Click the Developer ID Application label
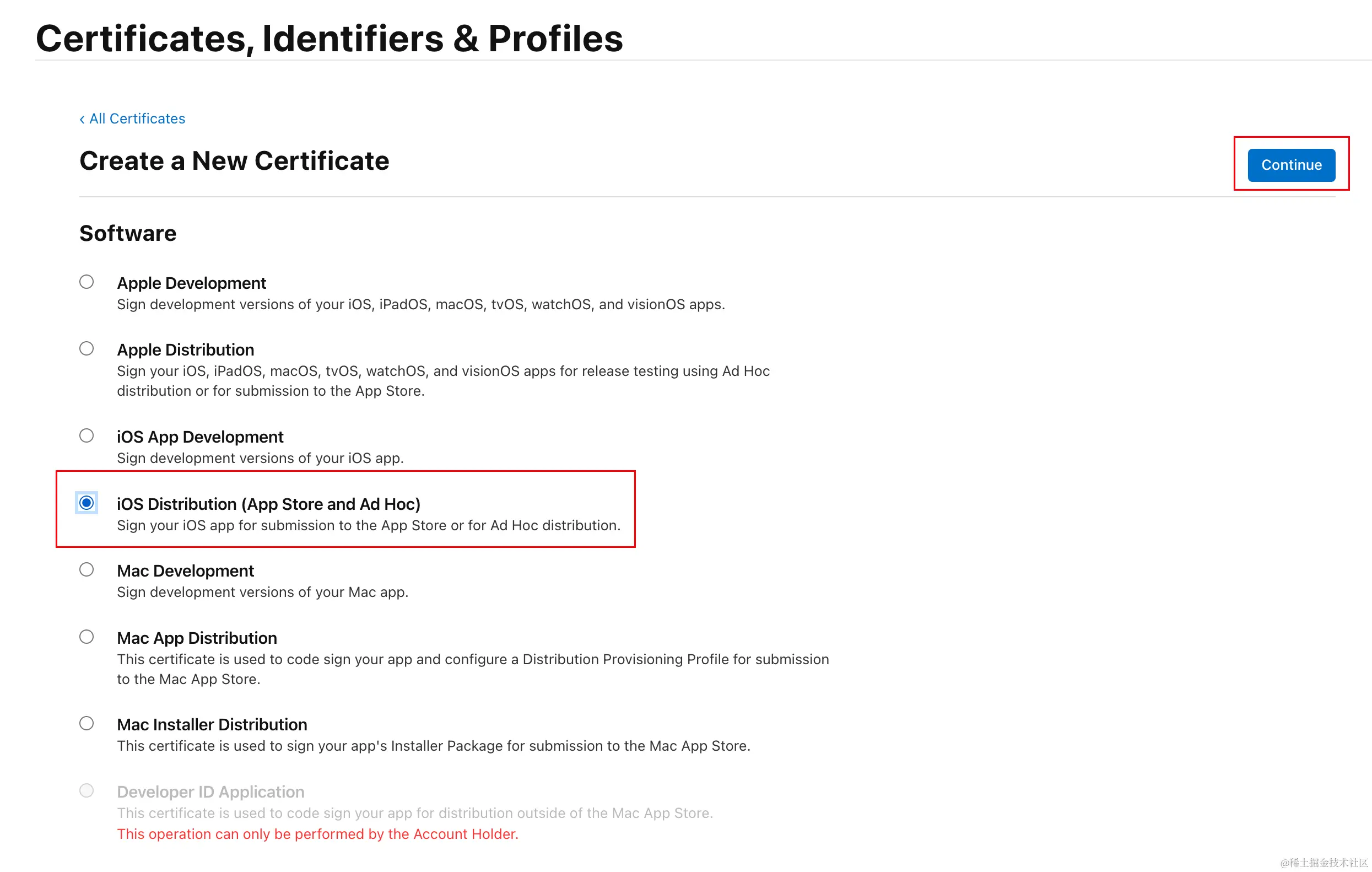 (210, 792)
